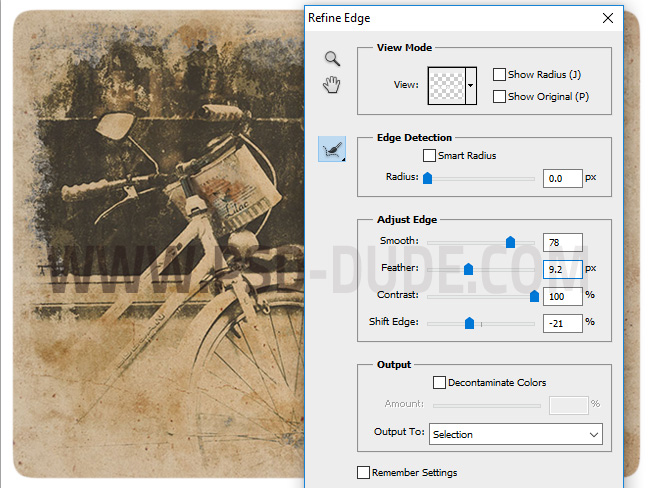This screenshot has height=488, width=650.
Task: Check the Decontaminate Colors option
Action: (439, 382)
